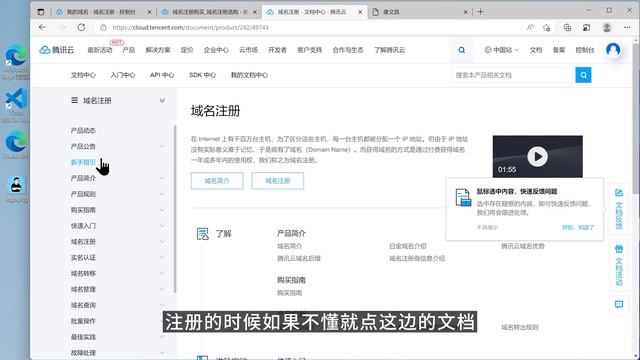Switch to the last document tab
This screenshot has width=640, height=360.
point(420,12)
